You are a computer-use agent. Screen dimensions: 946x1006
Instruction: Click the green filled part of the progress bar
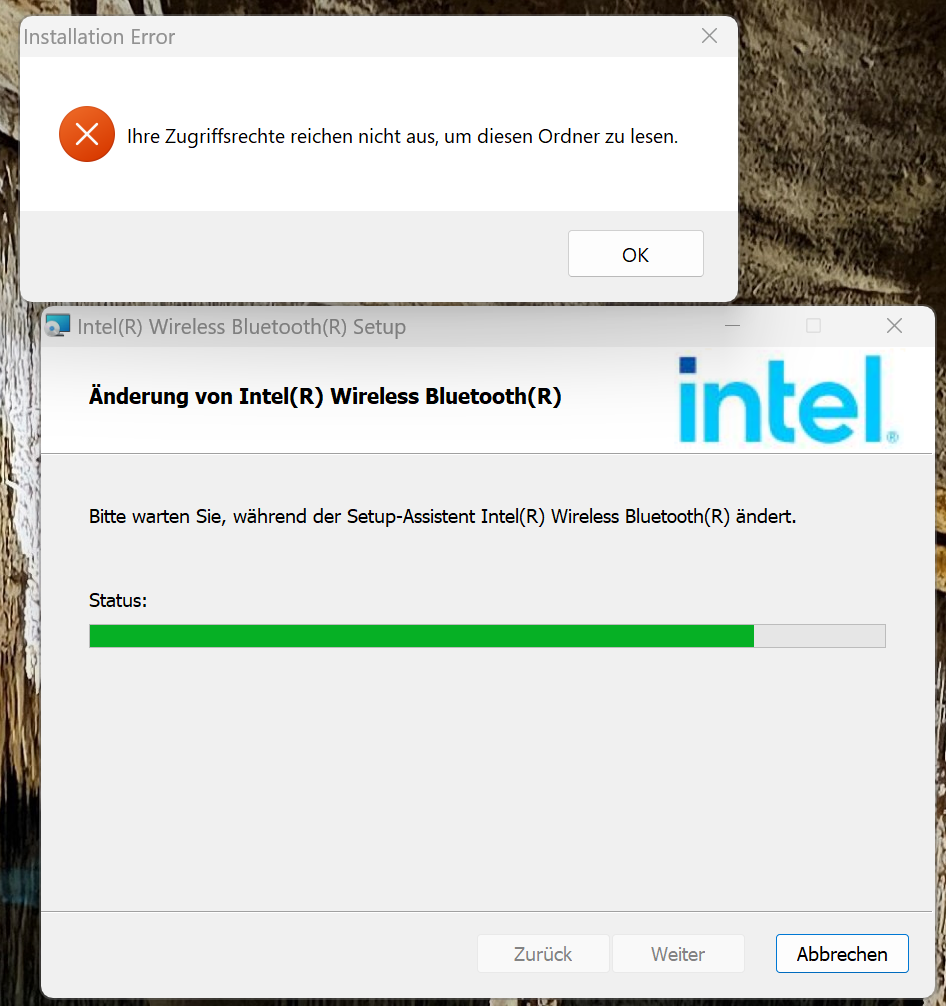(x=422, y=636)
